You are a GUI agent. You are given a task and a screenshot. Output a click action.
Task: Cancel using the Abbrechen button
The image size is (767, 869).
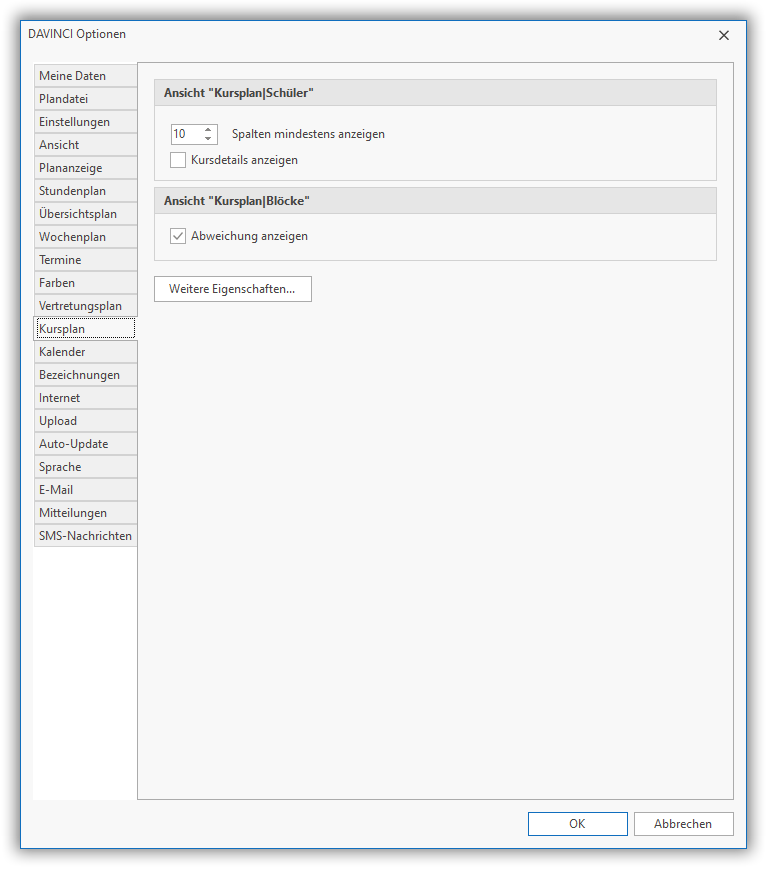coord(683,824)
